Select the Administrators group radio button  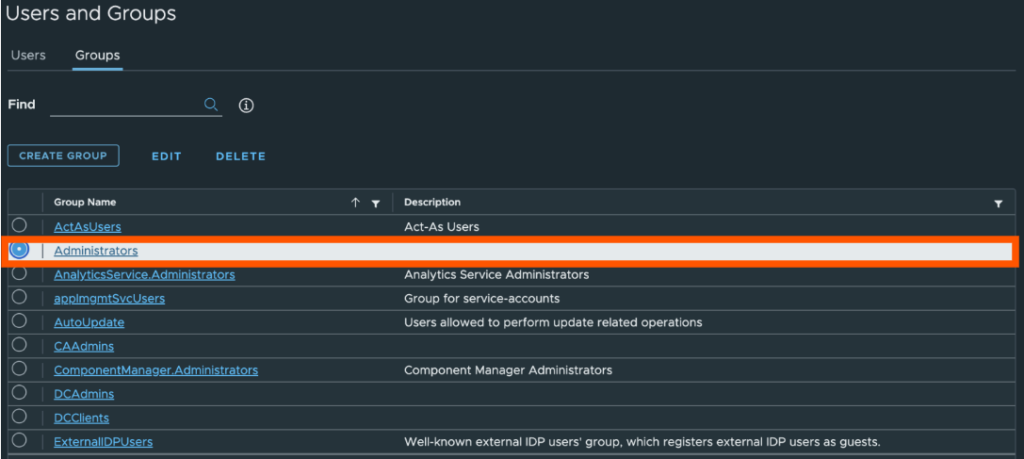point(19,250)
